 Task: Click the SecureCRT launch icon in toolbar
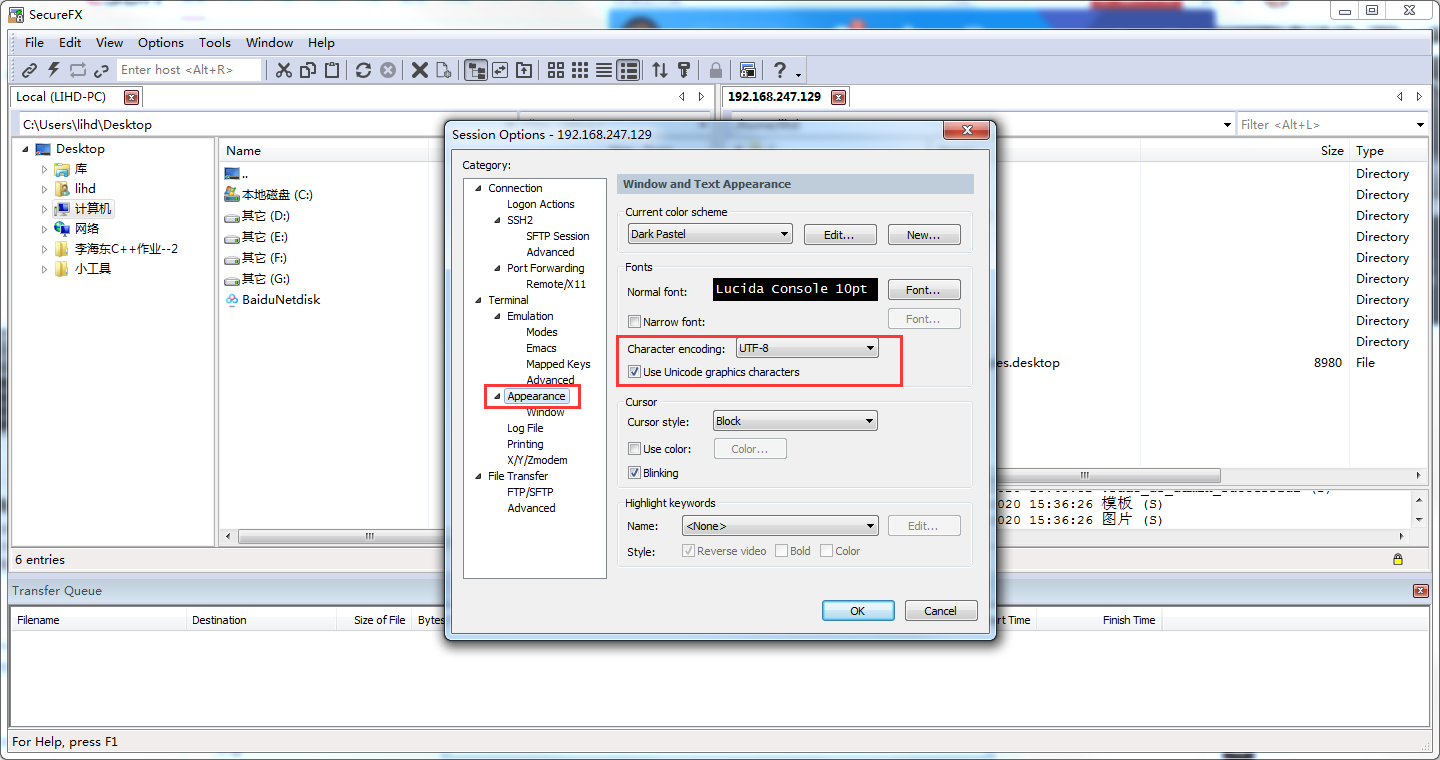748,70
